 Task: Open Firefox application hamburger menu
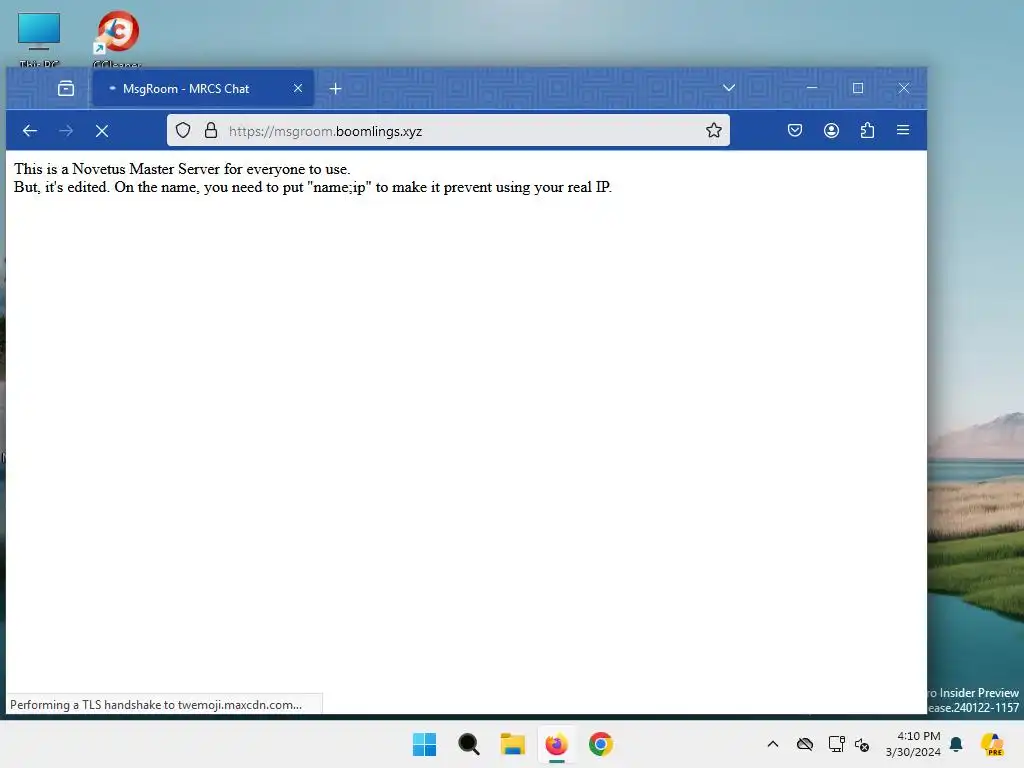point(903,131)
